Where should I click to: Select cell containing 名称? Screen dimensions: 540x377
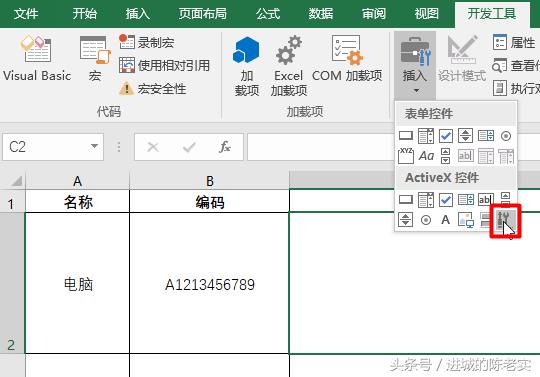pyautogui.click(x=77, y=201)
